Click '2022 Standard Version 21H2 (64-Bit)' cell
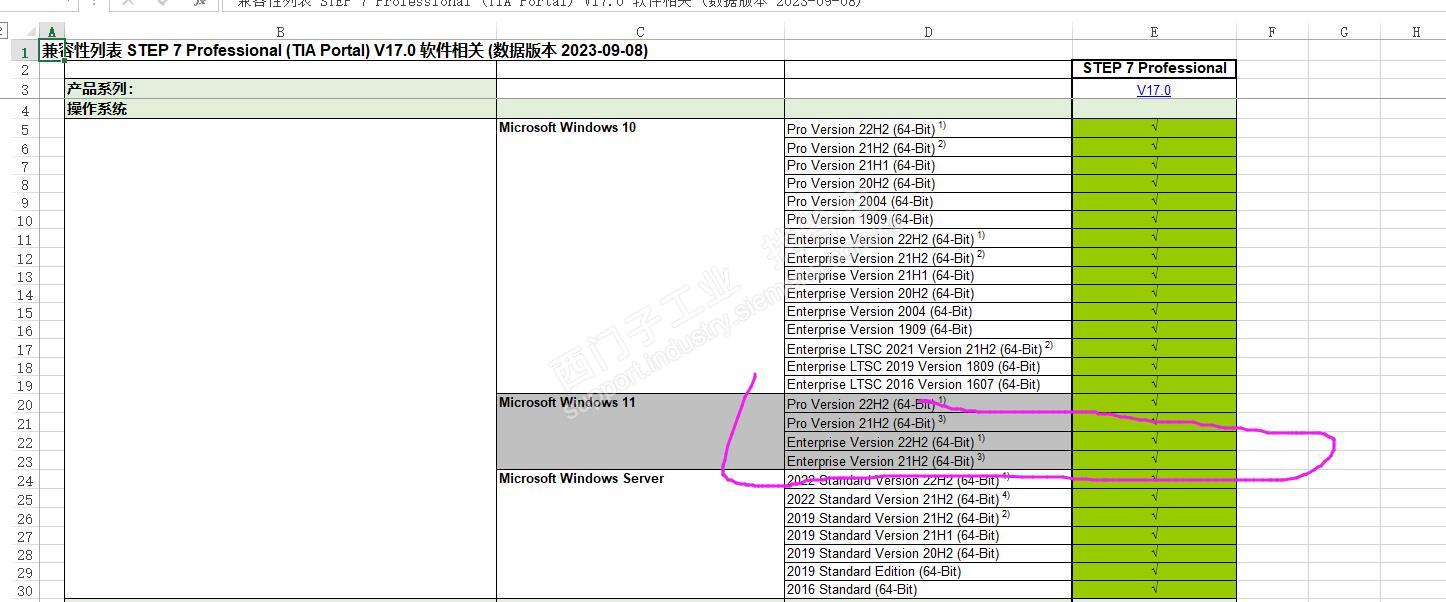Image resolution: width=1446 pixels, height=602 pixels. (928, 499)
